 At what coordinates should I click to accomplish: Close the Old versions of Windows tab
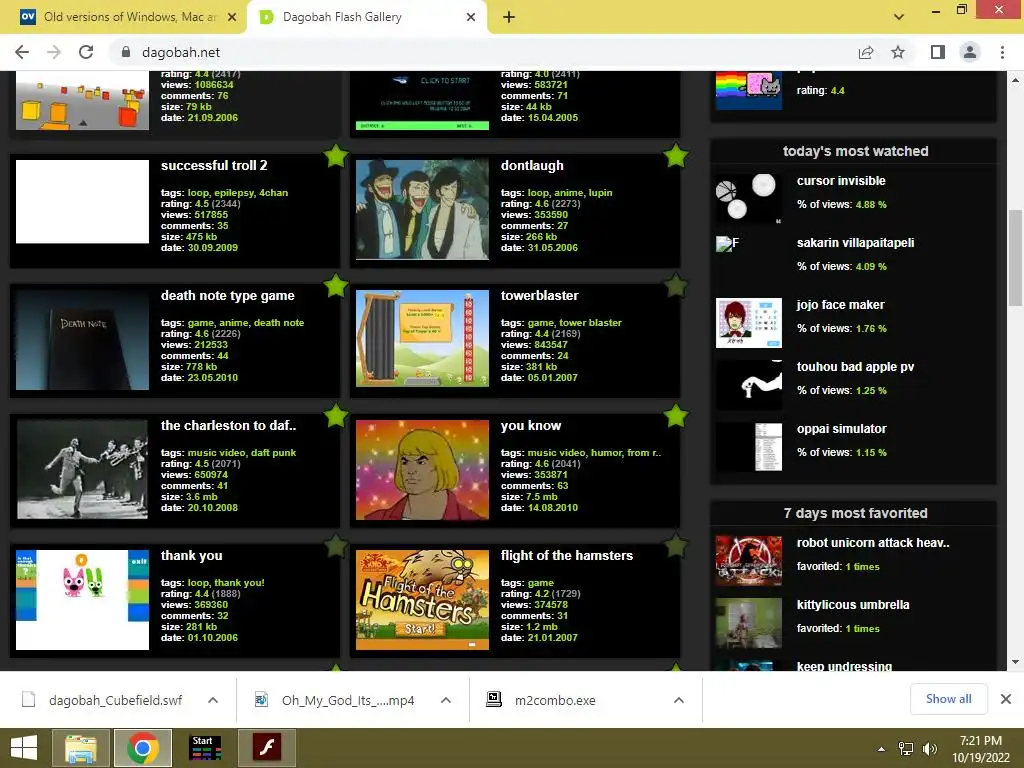pos(232,18)
